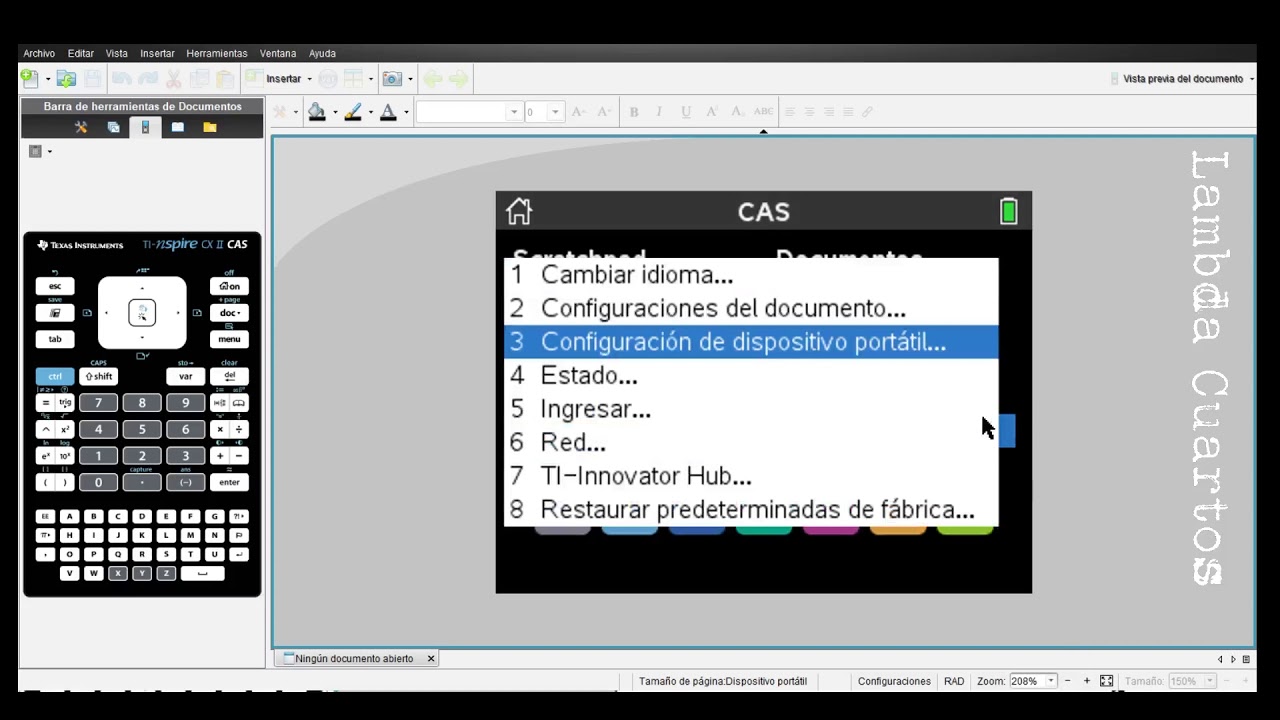Click the letter A key
The height and width of the screenshot is (720, 1280).
click(x=69, y=517)
